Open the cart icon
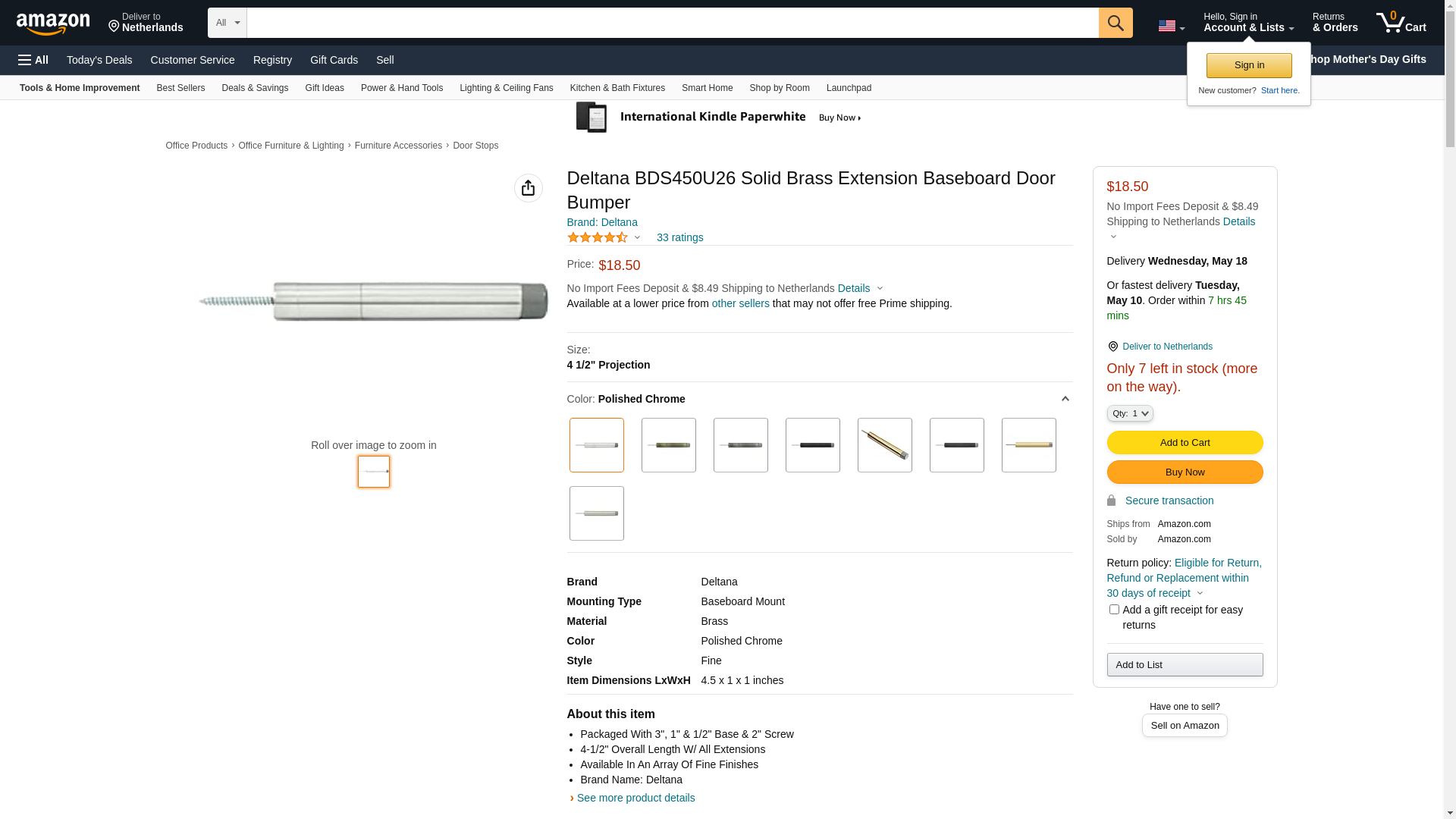This screenshot has height=819, width=1456. (1400, 23)
